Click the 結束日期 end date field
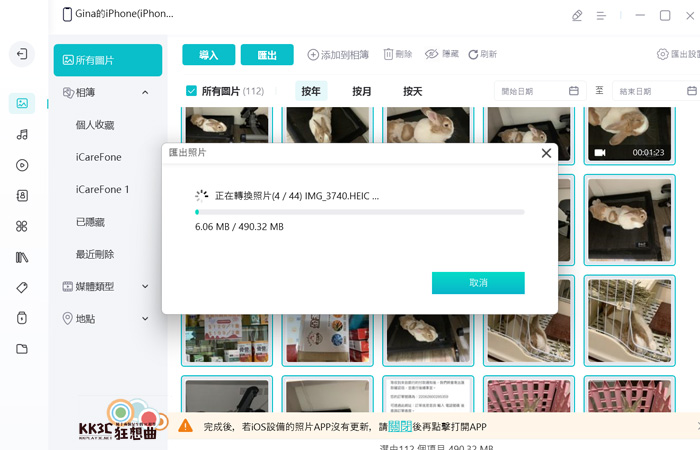The width and height of the screenshot is (700, 450). pyautogui.click(x=656, y=91)
